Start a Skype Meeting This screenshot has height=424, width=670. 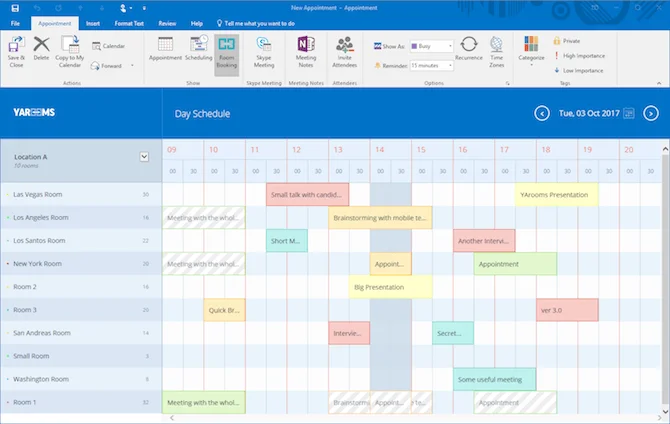coord(264,50)
